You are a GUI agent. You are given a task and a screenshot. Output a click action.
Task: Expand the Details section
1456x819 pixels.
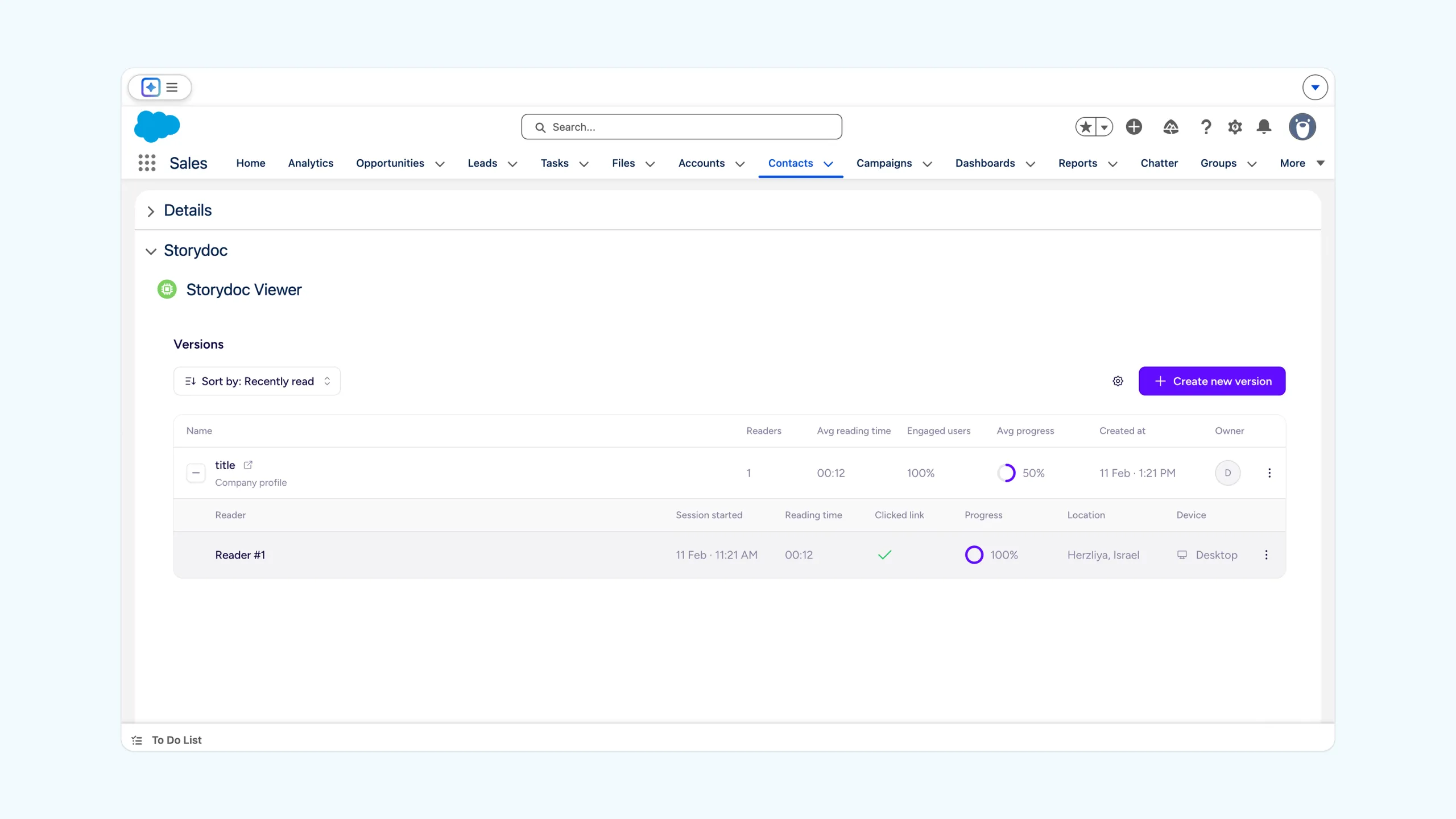tap(151, 211)
